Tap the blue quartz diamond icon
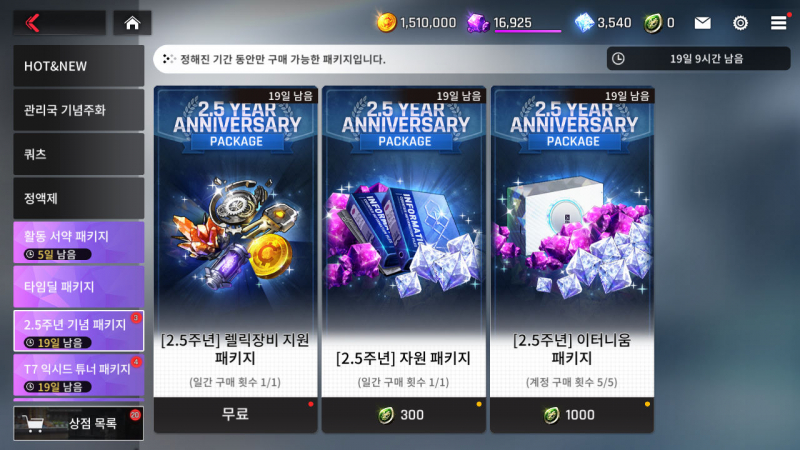Screen dimensions: 800x450 pyautogui.click(x=584, y=23)
